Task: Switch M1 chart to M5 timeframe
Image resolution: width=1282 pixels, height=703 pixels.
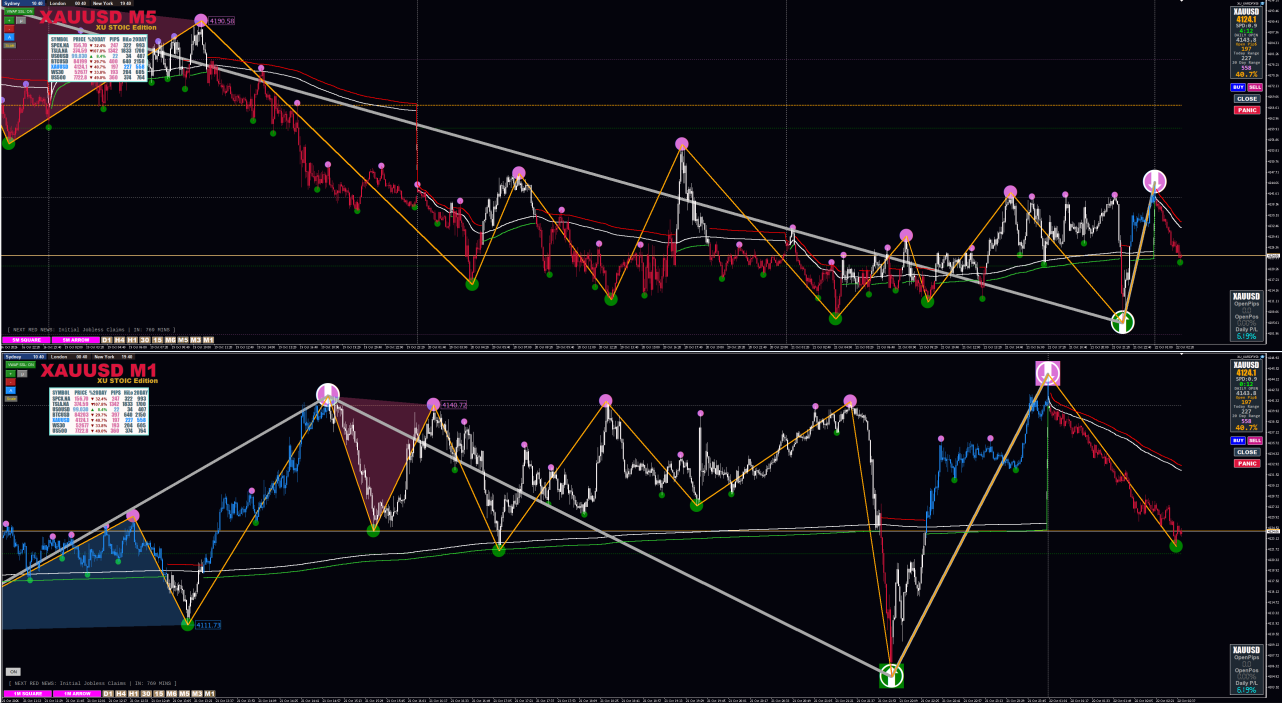Action: click(x=184, y=693)
